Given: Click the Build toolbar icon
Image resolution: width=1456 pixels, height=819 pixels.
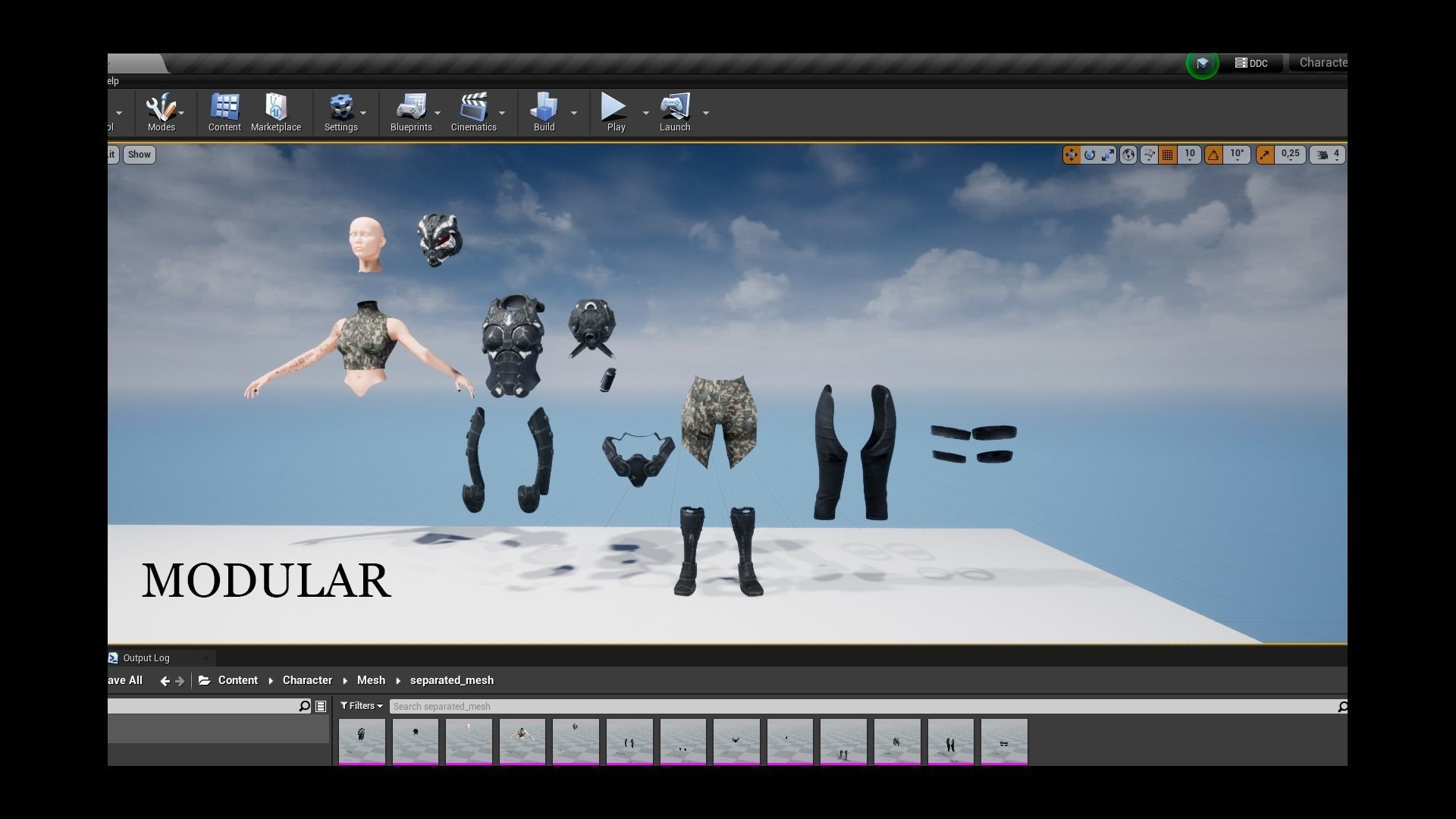Looking at the screenshot, I should tap(544, 113).
